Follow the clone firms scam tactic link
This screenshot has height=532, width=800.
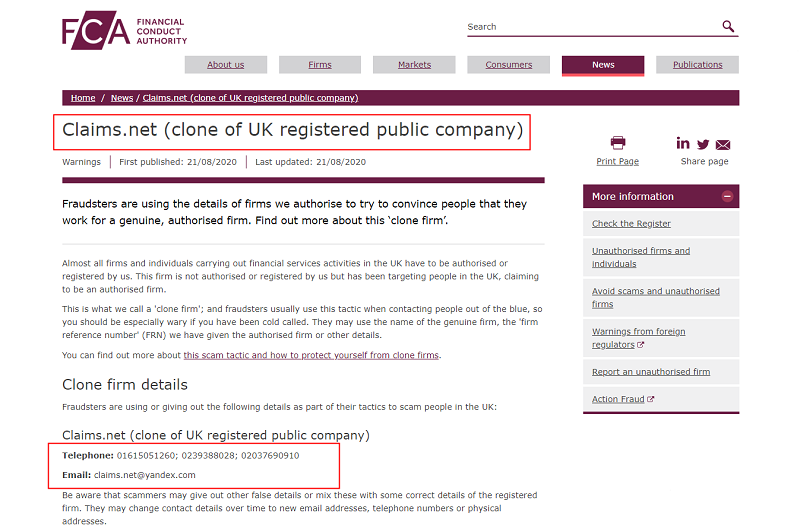(x=311, y=355)
